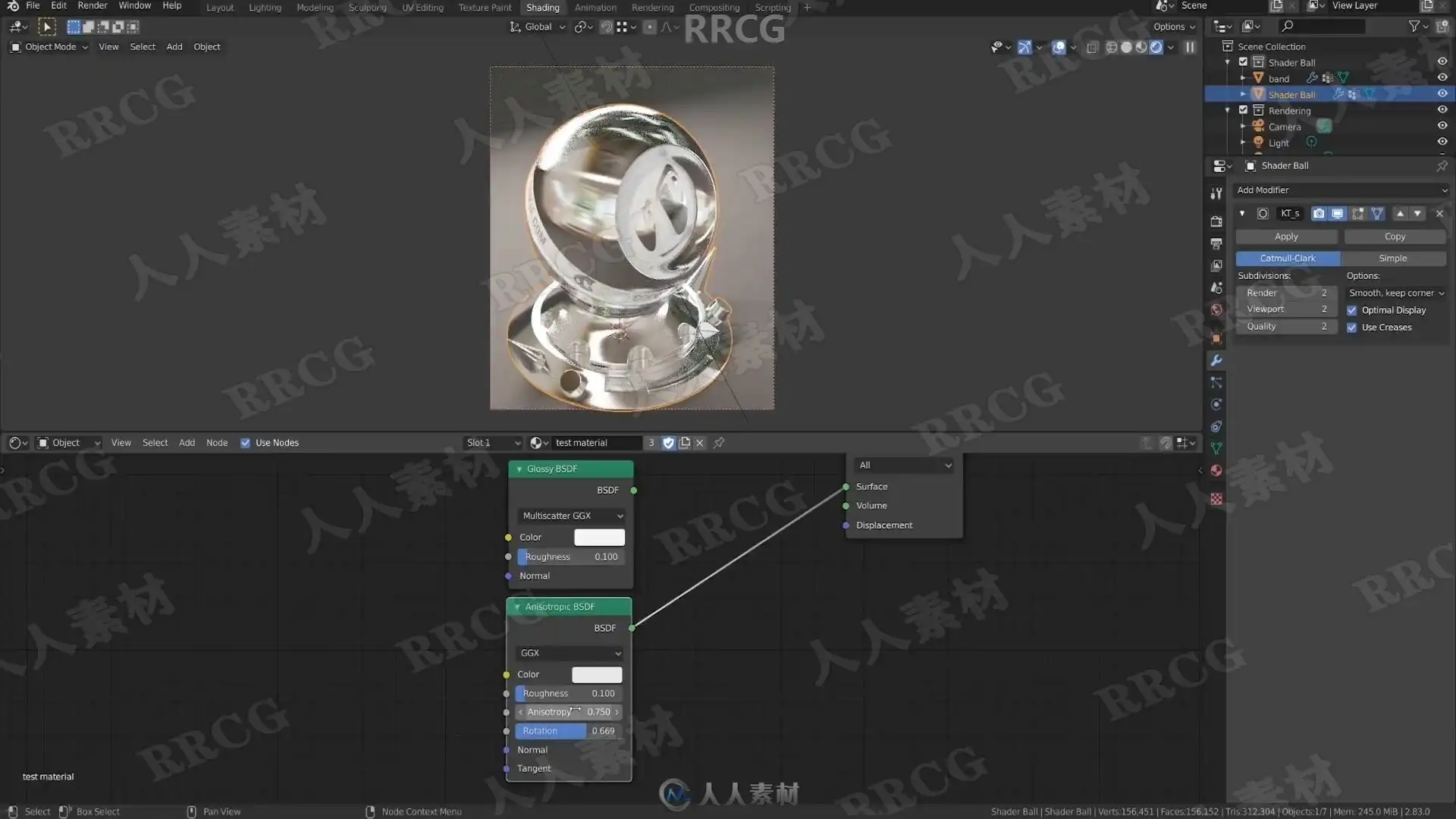This screenshot has height=819, width=1456.
Task: Toggle fake user shield for test material
Action: (x=668, y=443)
